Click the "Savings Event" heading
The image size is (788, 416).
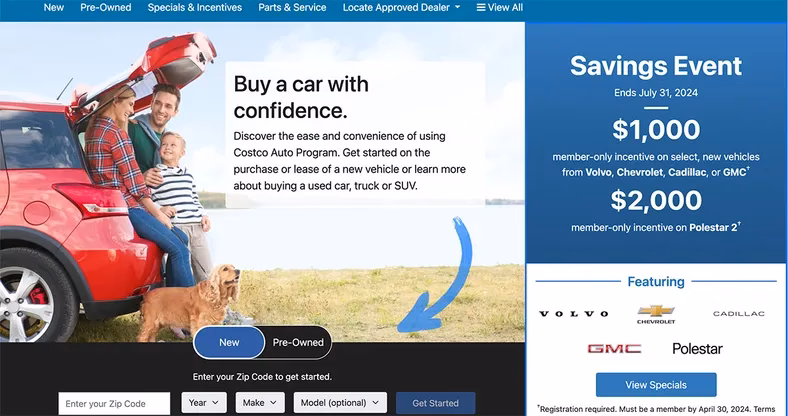656,66
